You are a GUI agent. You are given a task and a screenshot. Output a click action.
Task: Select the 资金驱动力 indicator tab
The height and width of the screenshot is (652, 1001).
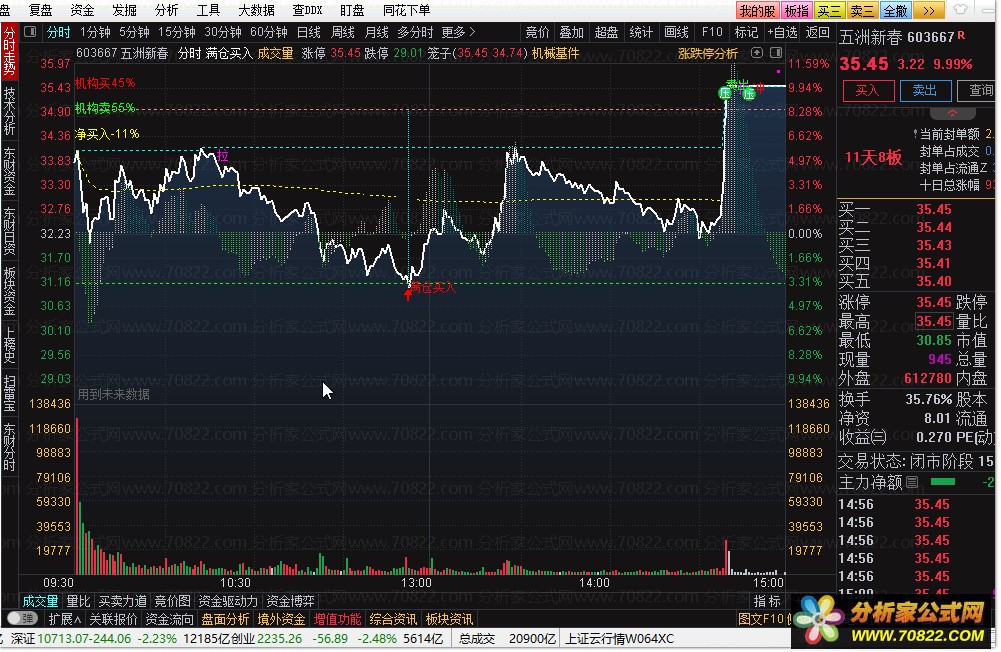[x=228, y=601]
